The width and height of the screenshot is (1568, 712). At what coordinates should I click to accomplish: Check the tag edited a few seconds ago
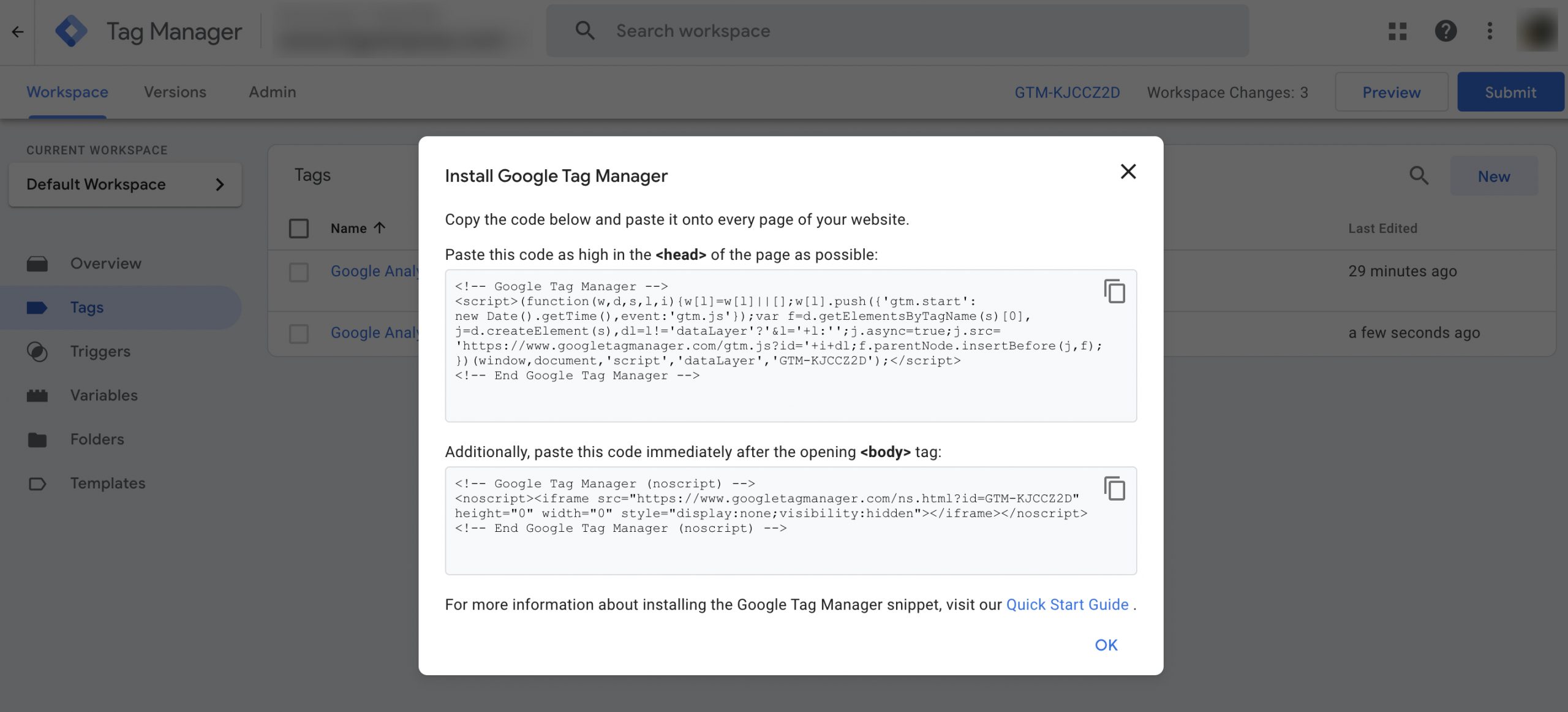(299, 334)
